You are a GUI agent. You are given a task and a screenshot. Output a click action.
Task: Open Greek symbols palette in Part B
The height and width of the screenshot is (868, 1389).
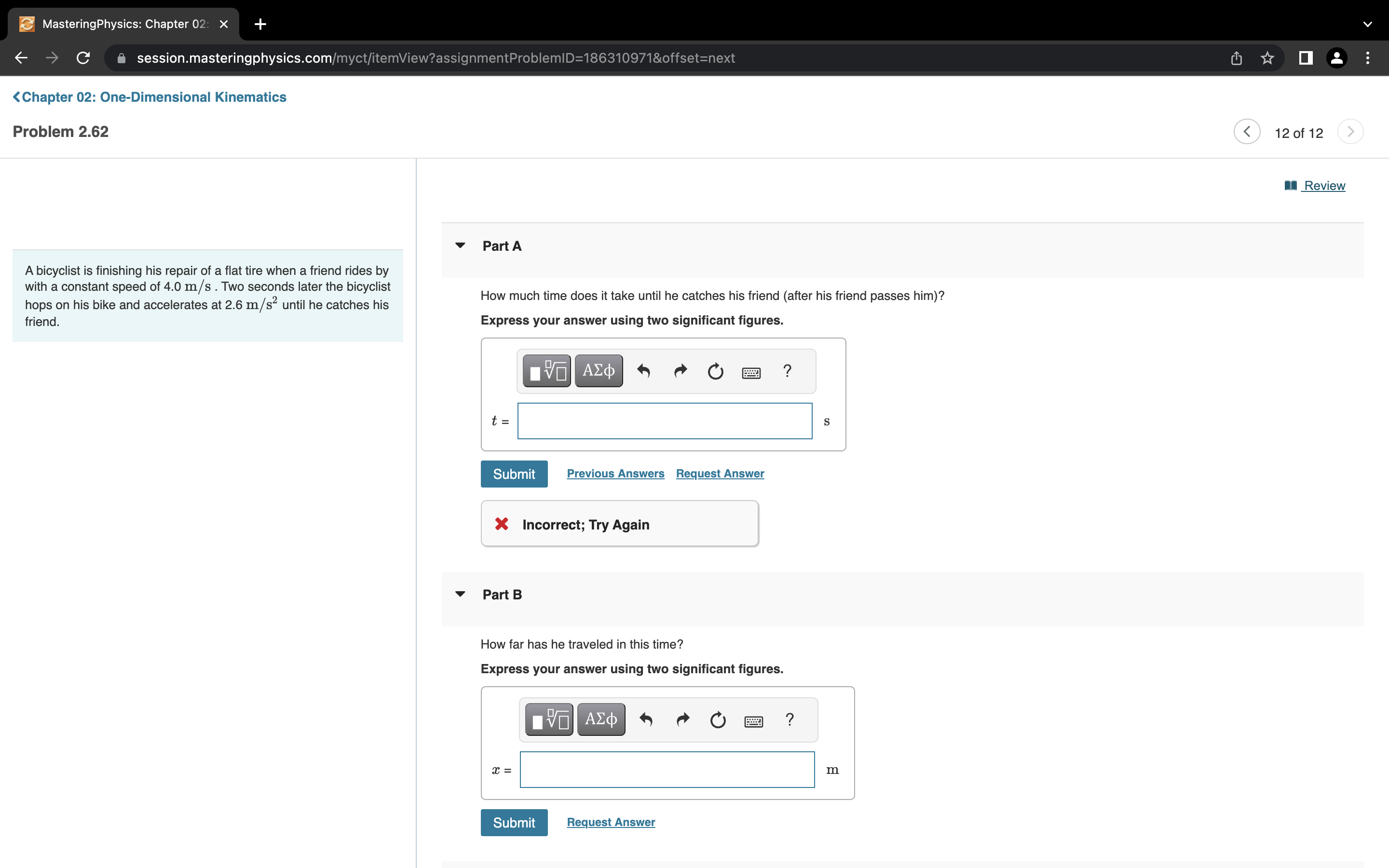[600, 719]
